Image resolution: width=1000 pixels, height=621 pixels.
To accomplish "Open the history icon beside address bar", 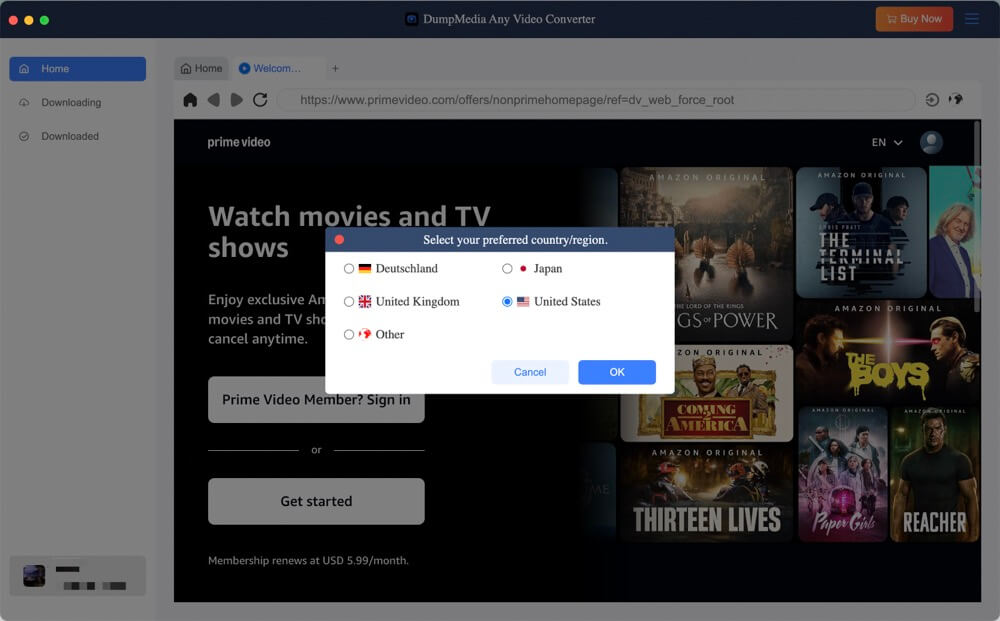I will [932, 100].
